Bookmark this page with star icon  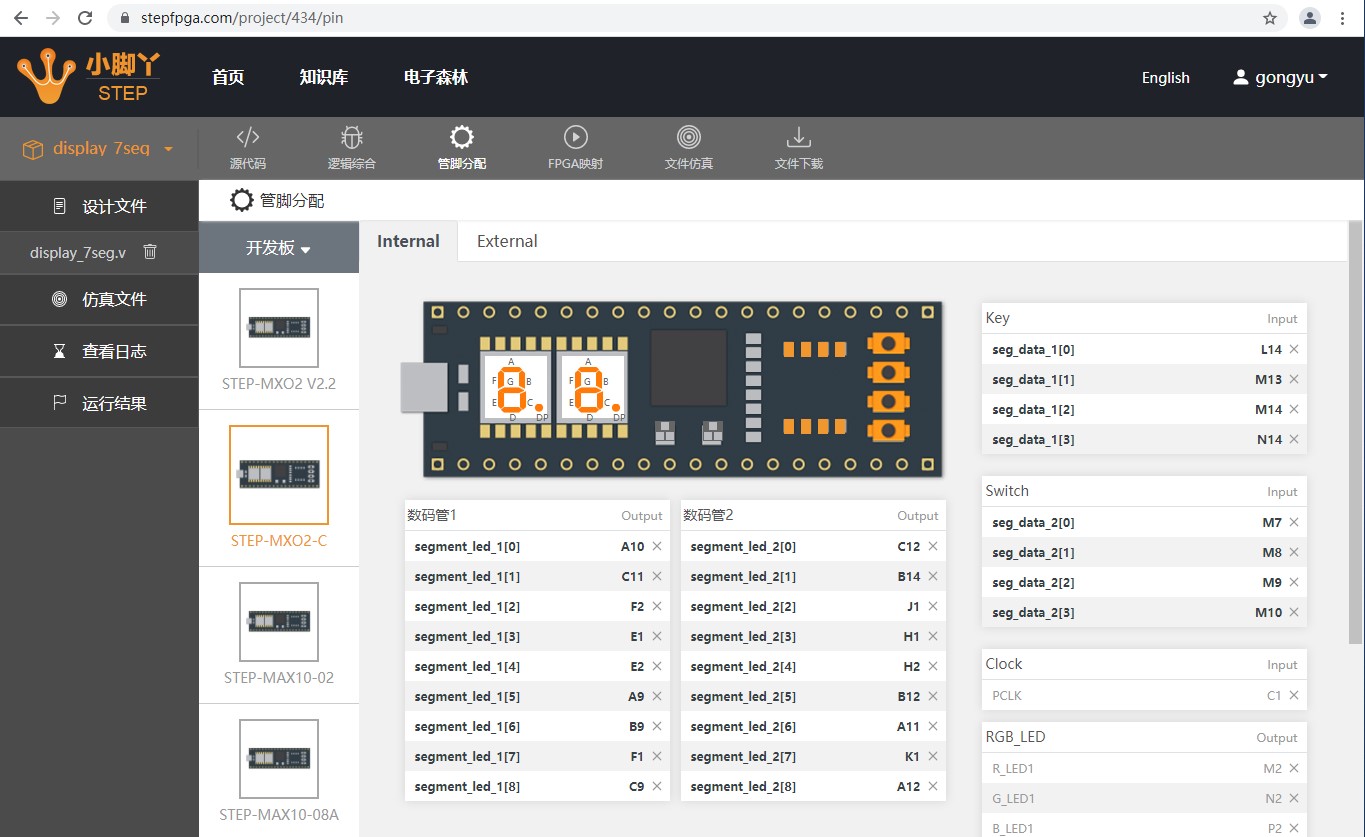pos(1270,18)
